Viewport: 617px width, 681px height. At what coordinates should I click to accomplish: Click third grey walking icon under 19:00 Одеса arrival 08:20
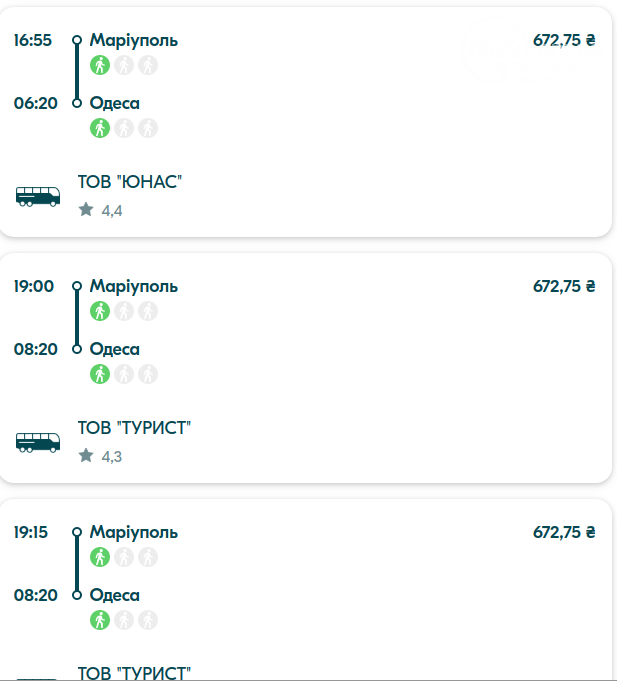point(148,374)
